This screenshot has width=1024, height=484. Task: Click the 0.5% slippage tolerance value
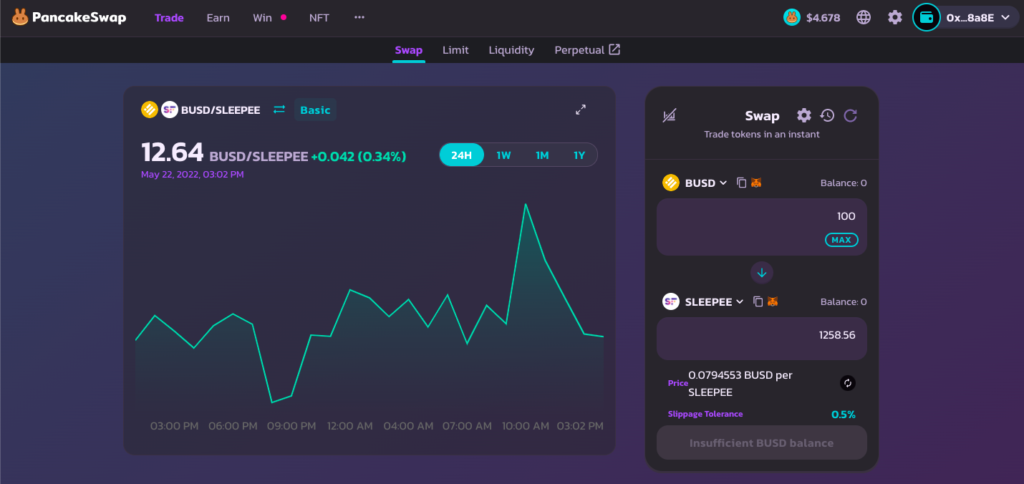pyautogui.click(x=843, y=414)
